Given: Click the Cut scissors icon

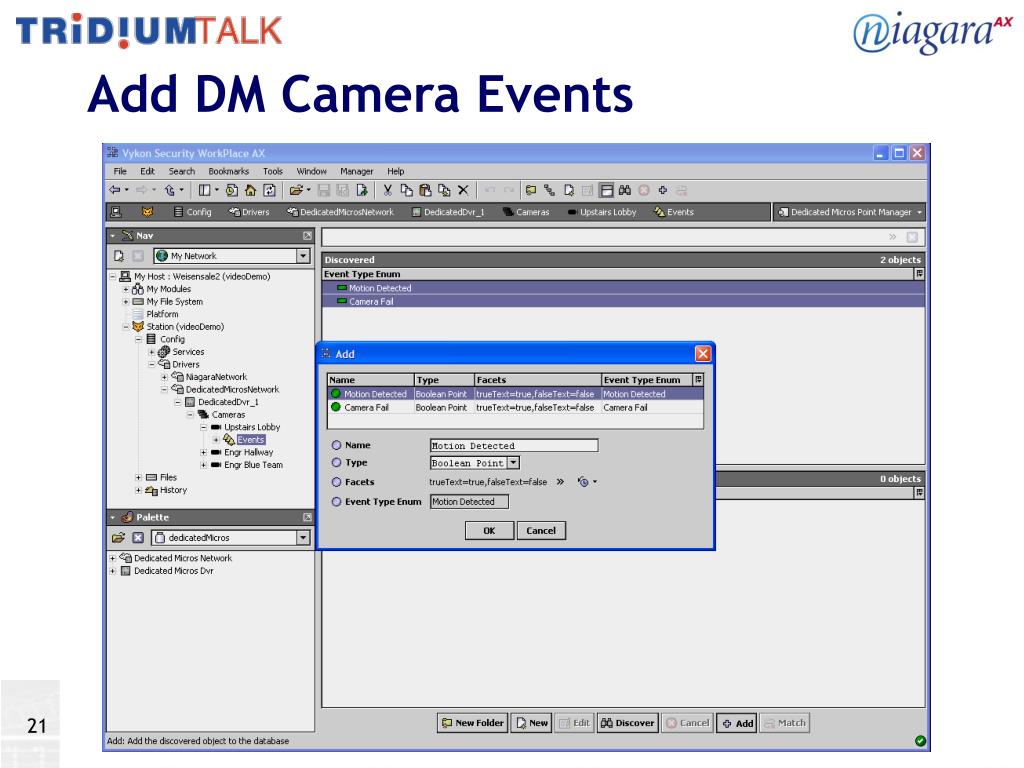Looking at the screenshot, I should point(387,190).
